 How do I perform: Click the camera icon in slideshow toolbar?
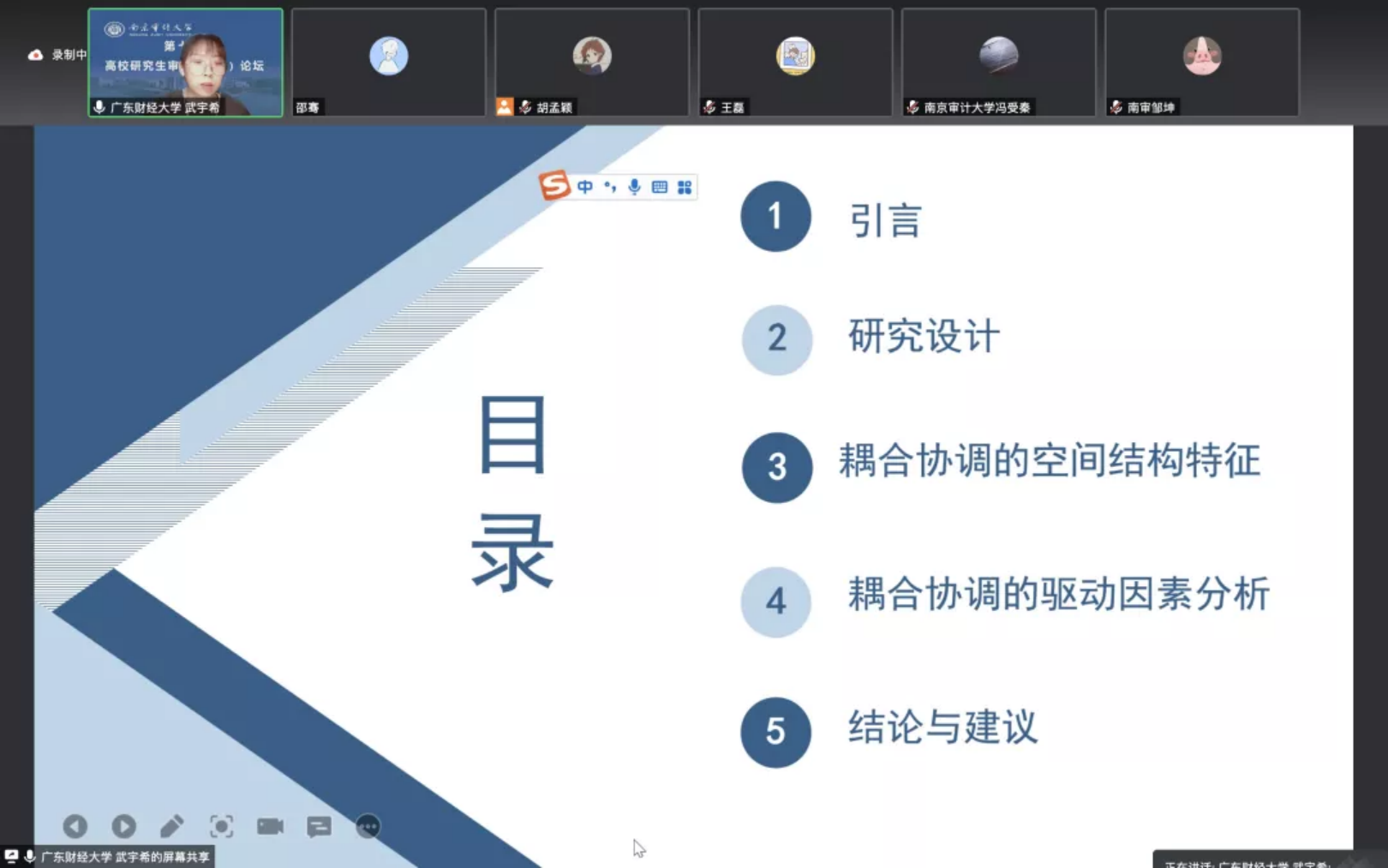pos(270,826)
